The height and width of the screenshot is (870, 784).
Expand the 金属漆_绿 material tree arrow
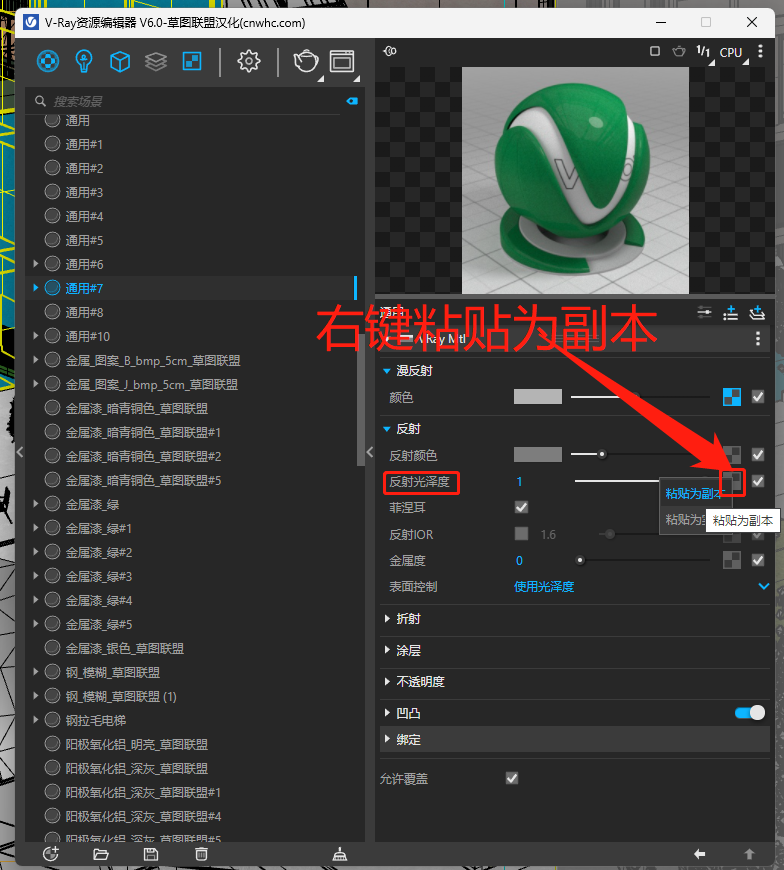(36, 504)
